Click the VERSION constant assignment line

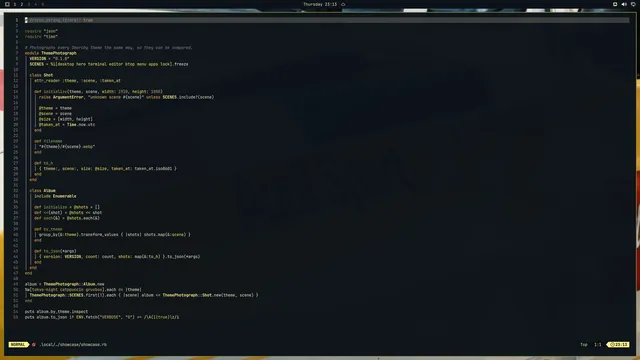coord(49,58)
